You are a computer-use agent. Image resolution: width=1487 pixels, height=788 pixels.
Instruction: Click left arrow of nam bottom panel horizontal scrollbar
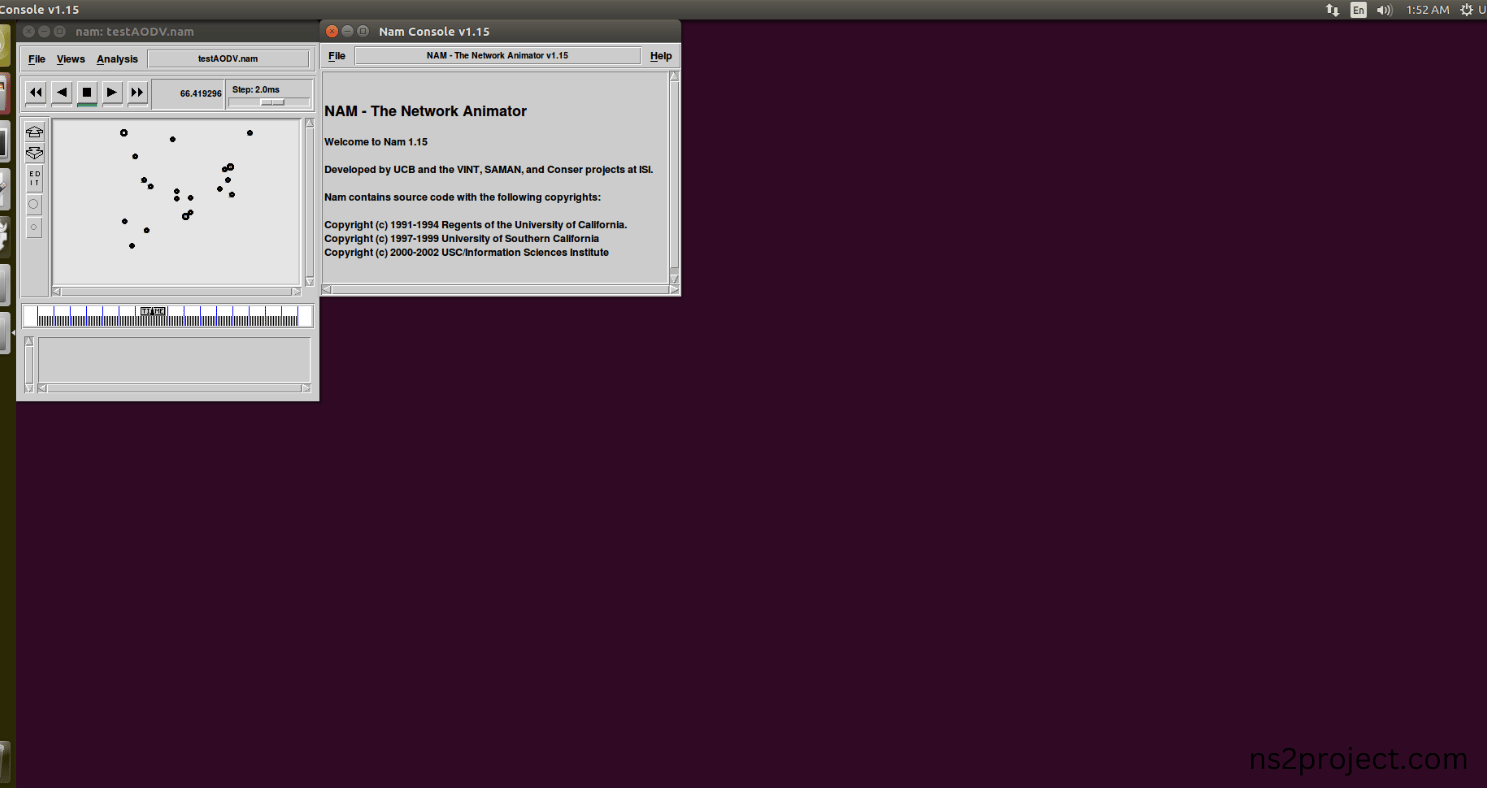tap(43, 388)
